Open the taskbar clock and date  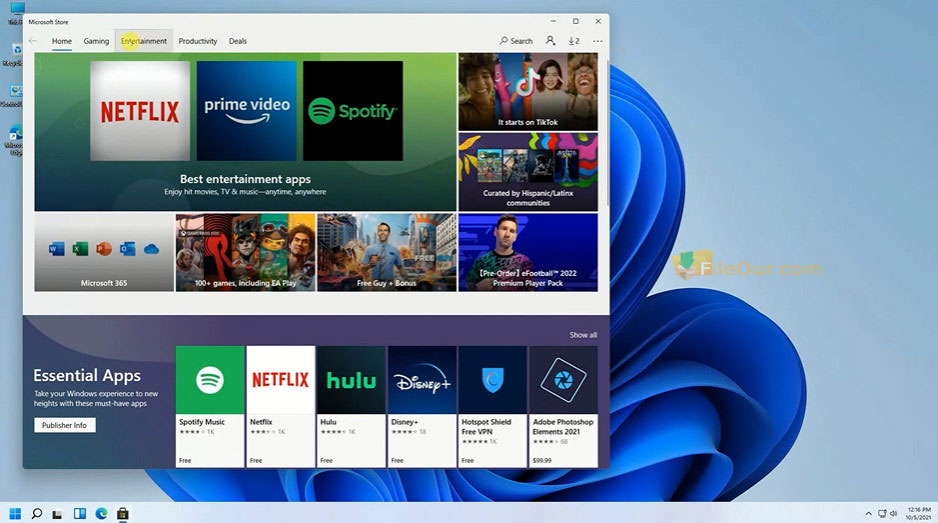pos(918,513)
